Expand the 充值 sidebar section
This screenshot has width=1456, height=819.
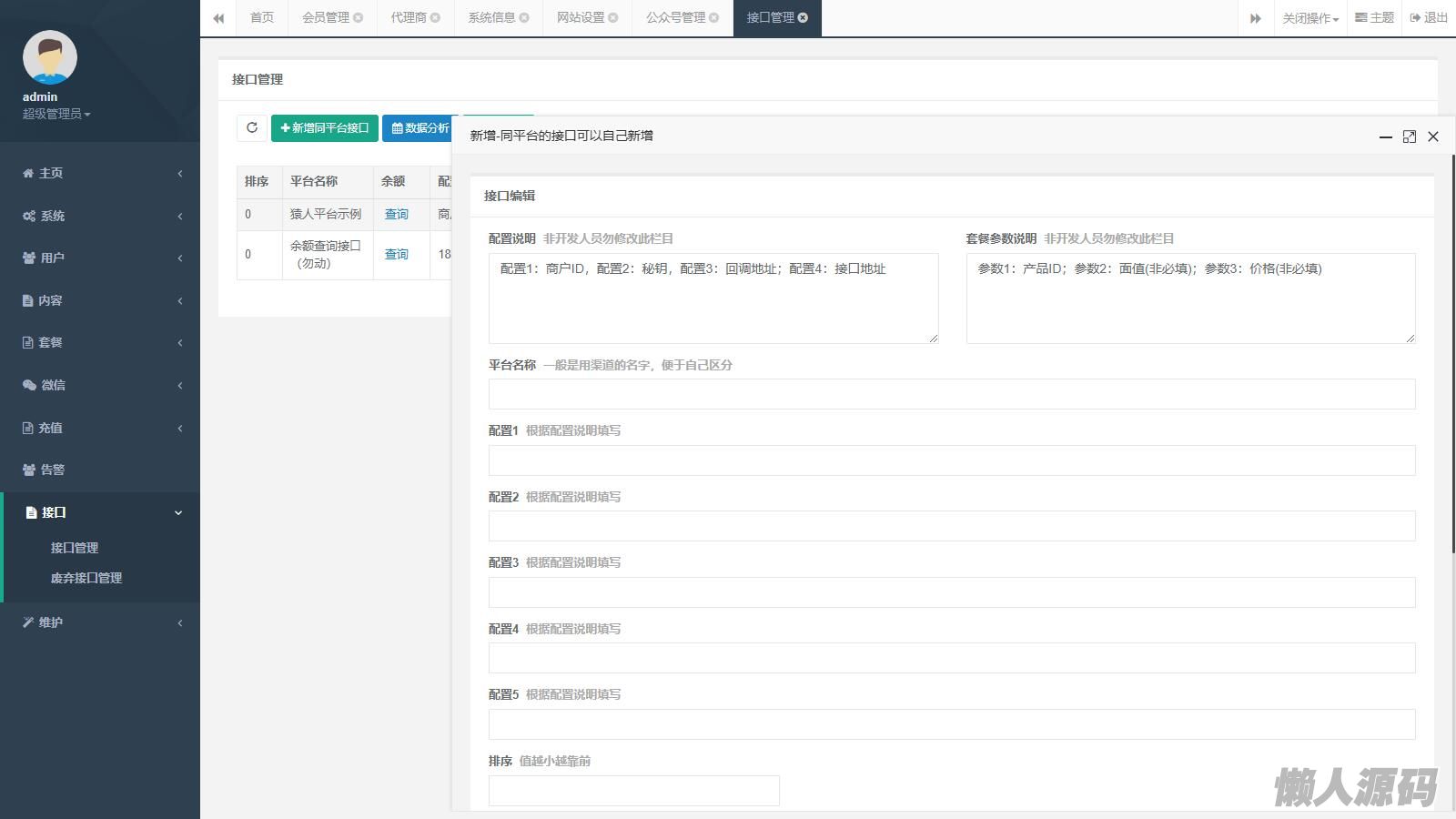tap(100, 428)
